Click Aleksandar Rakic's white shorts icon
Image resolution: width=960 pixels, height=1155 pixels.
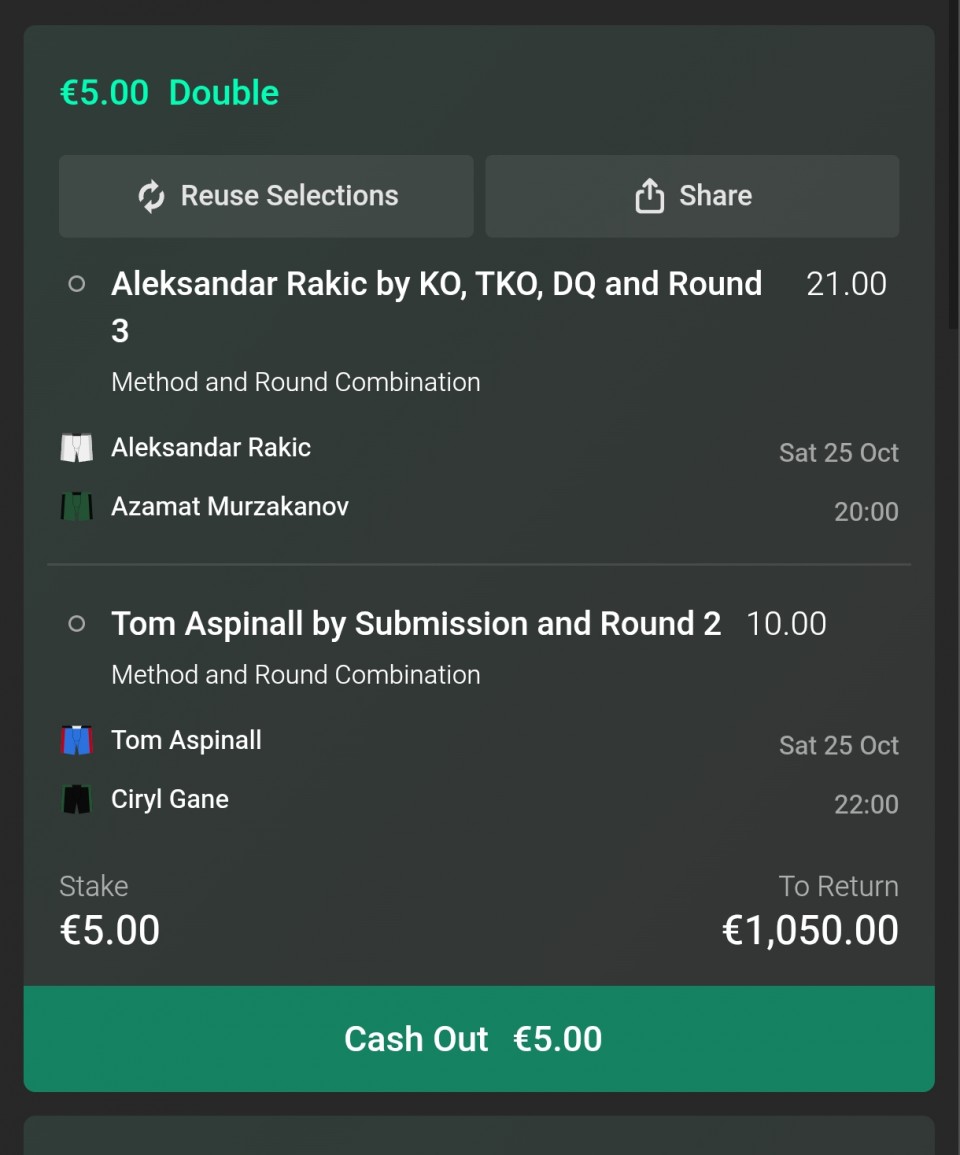click(77, 447)
